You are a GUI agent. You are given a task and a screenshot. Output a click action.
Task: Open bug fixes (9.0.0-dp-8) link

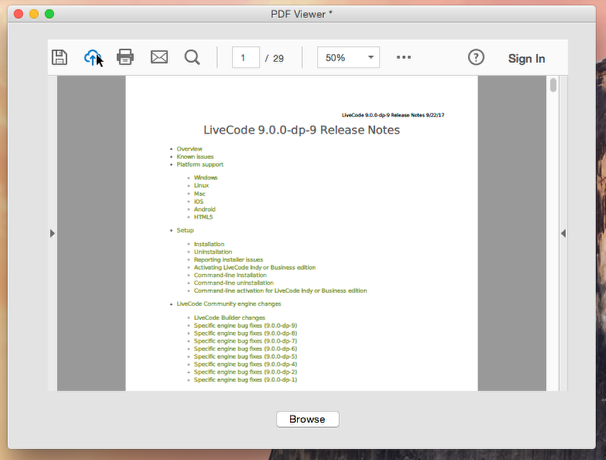click(x=245, y=333)
